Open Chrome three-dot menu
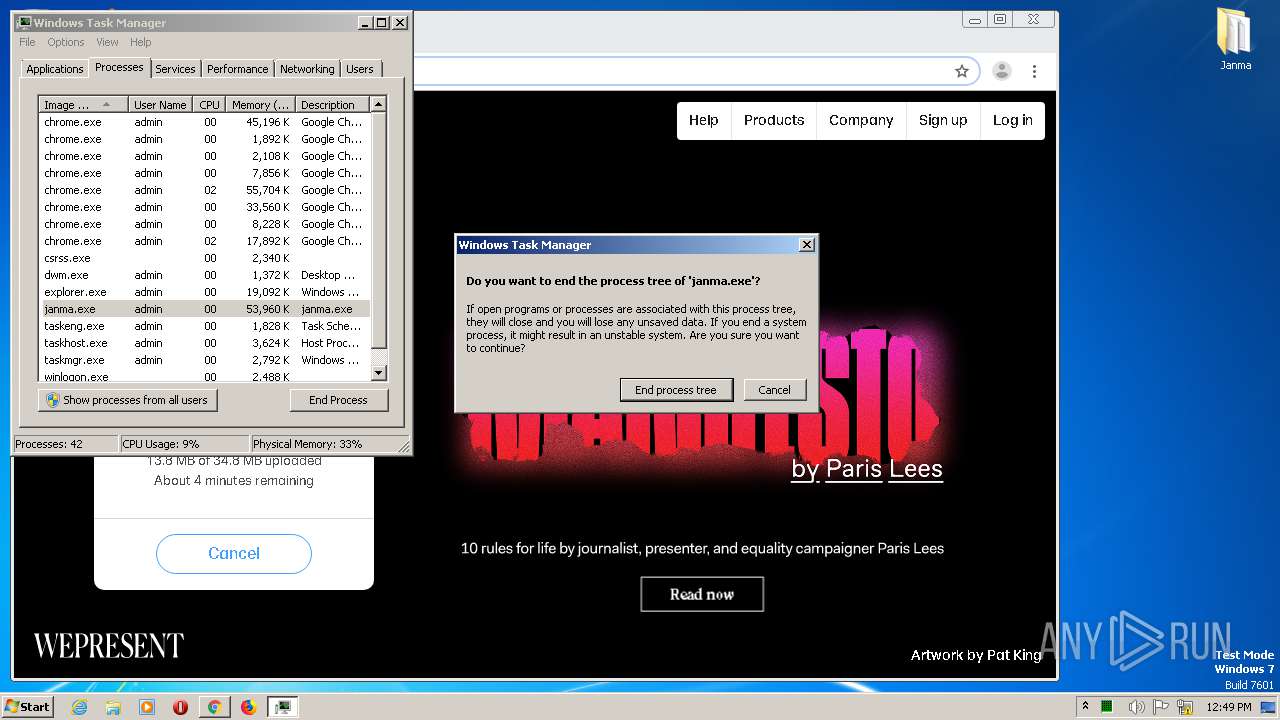The height and width of the screenshot is (720, 1280). (x=1035, y=71)
